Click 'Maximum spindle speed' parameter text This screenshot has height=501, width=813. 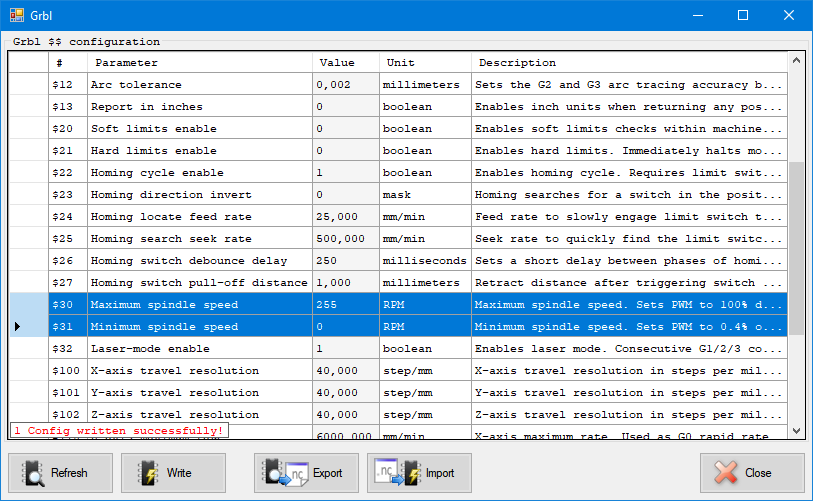(x=164, y=304)
